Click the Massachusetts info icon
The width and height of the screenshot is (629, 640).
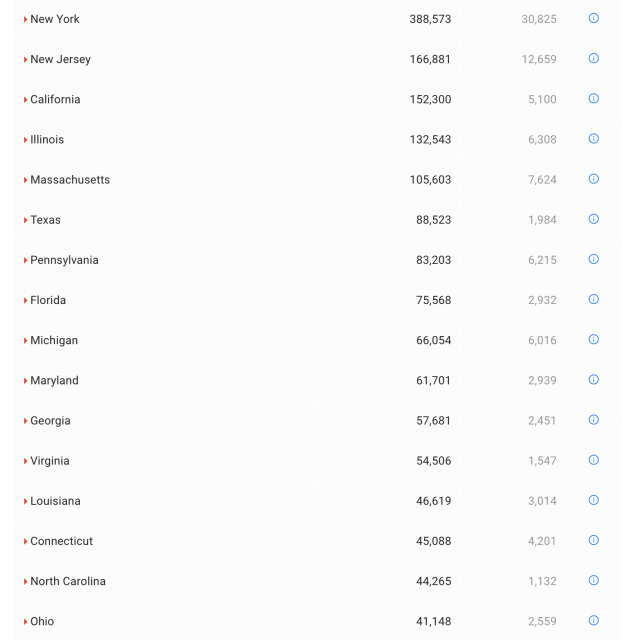point(593,178)
